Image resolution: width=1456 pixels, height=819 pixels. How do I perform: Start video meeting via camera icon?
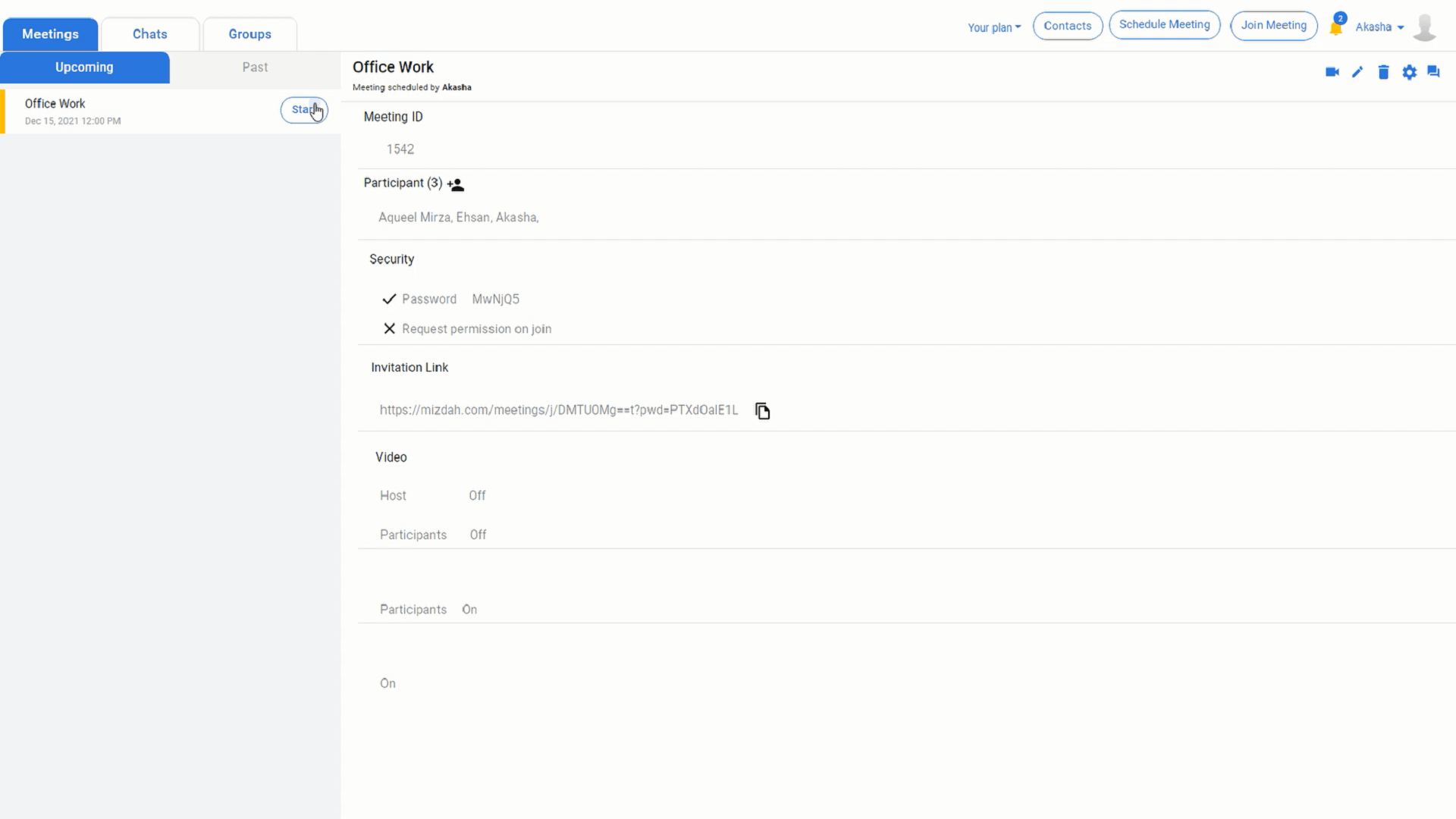[1332, 72]
